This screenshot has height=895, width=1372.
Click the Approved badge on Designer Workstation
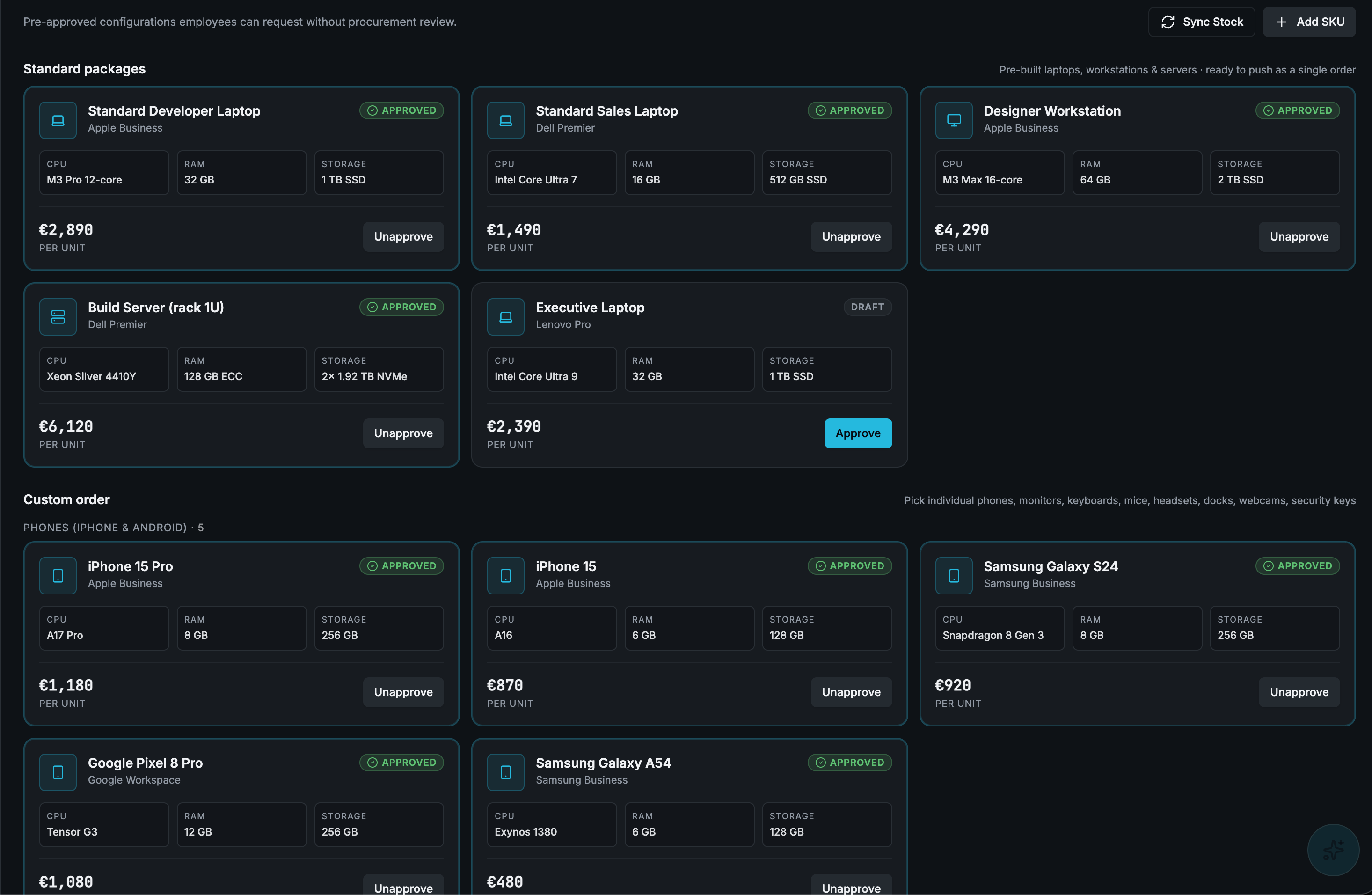[1298, 110]
